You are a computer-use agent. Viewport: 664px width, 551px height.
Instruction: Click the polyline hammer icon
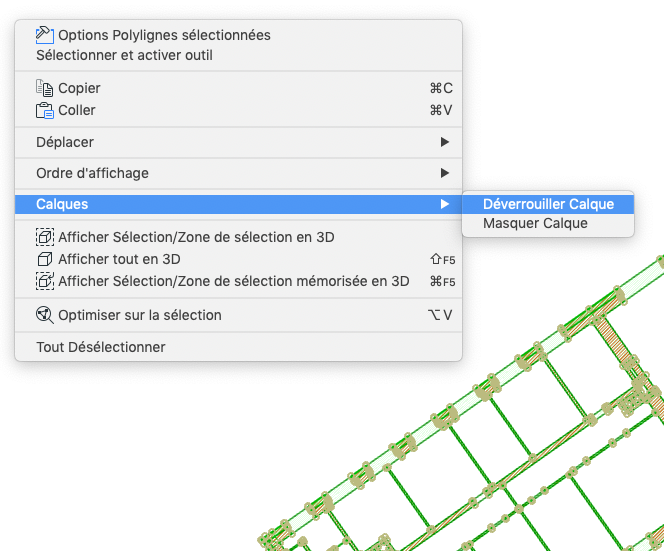click(x=44, y=35)
